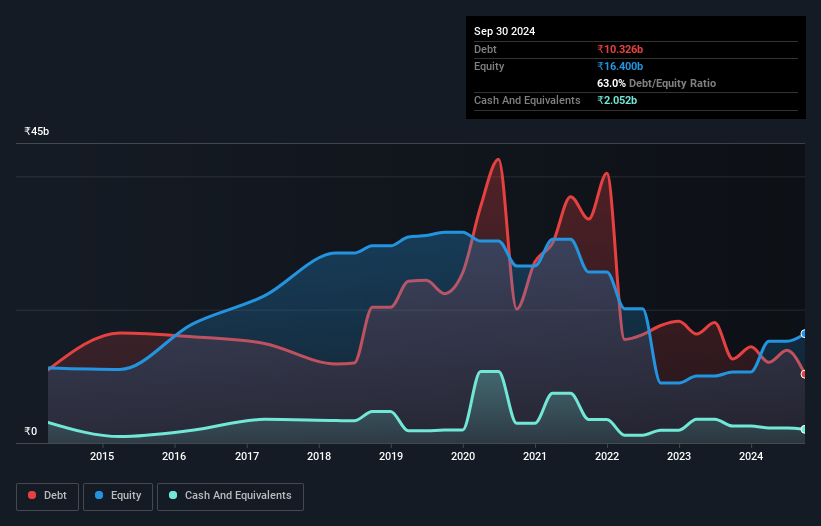Screen dimensions: 821x526
Task: Click the 2022 x-axis label
Action: coord(607,456)
